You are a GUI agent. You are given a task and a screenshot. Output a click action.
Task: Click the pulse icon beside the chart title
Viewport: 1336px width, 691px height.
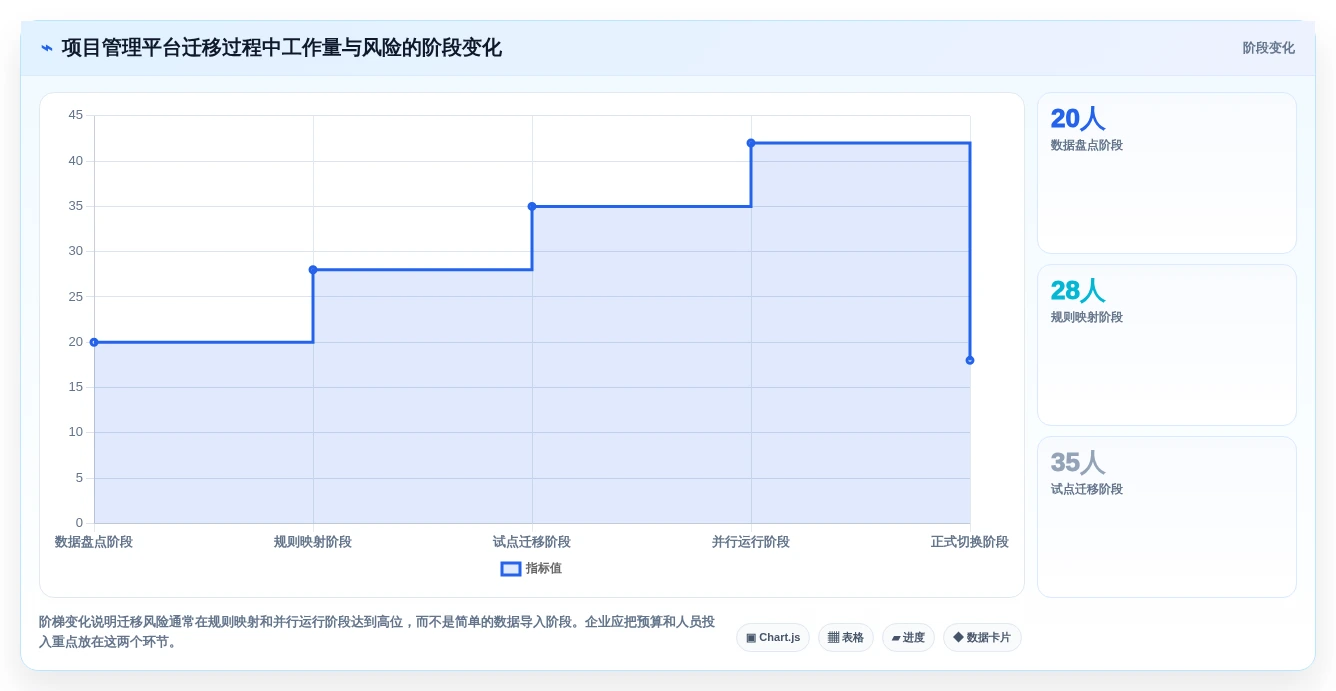tap(47, 48)
